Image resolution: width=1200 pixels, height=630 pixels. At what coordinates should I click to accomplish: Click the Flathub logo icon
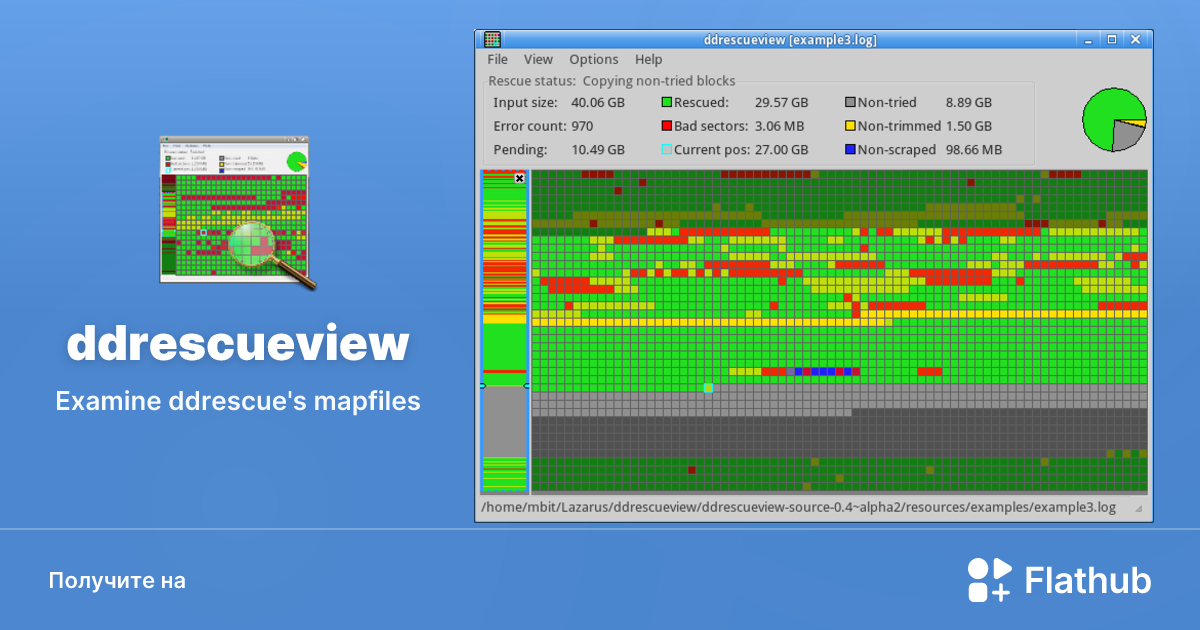click(989, 579)
